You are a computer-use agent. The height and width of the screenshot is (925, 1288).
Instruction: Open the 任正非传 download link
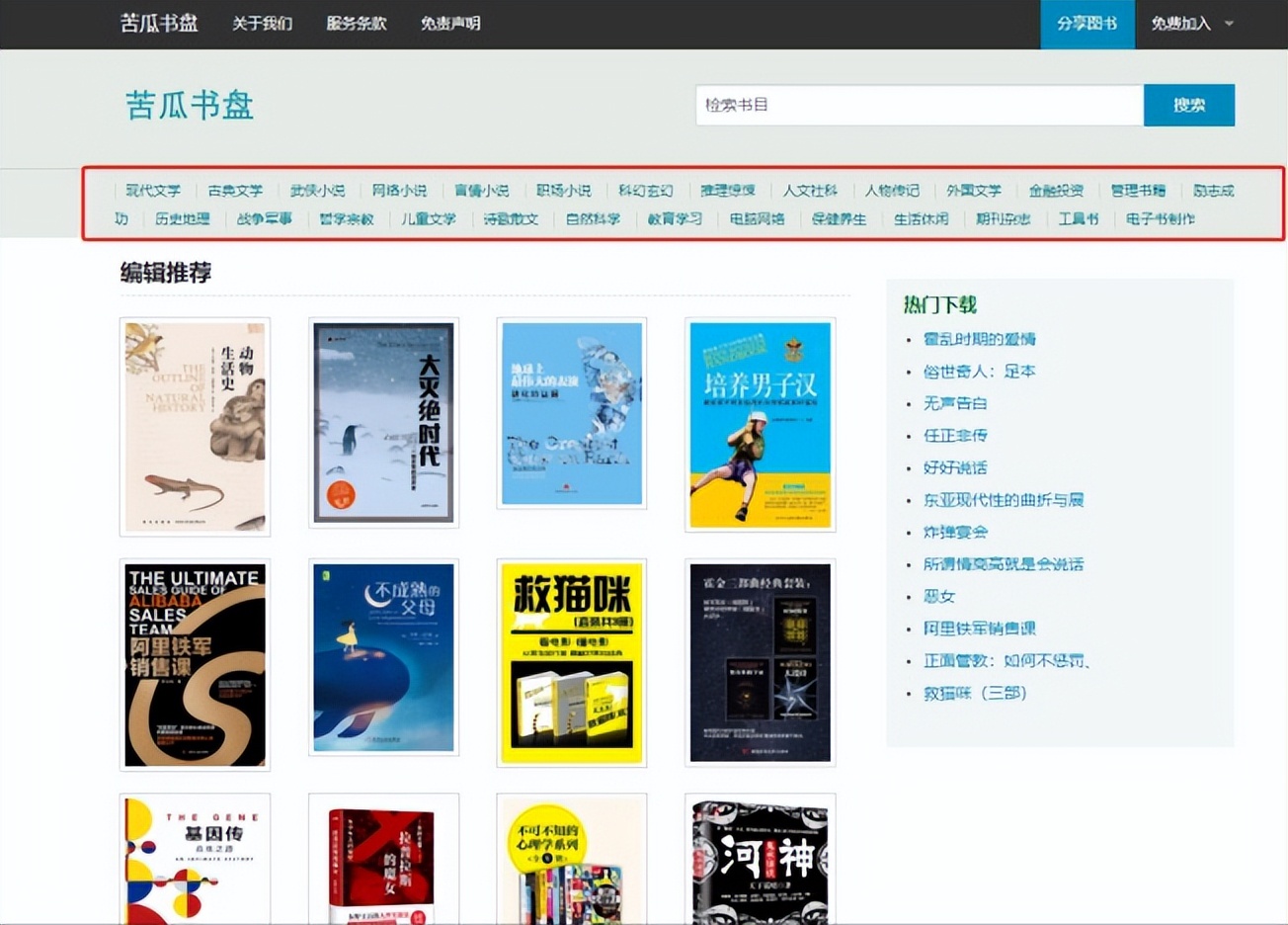[x=955, y=435]
